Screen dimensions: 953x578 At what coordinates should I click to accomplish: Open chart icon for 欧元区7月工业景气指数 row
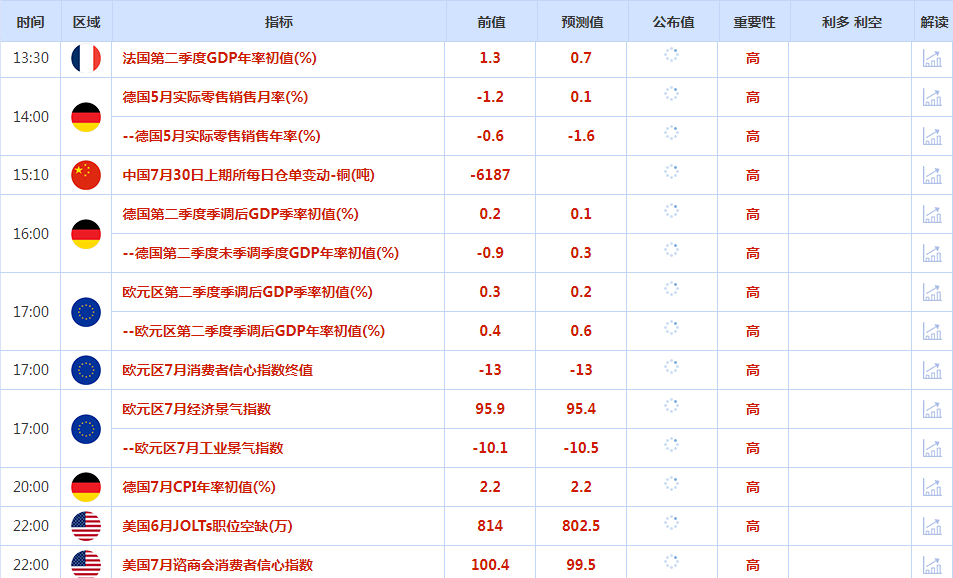point(932,448)
